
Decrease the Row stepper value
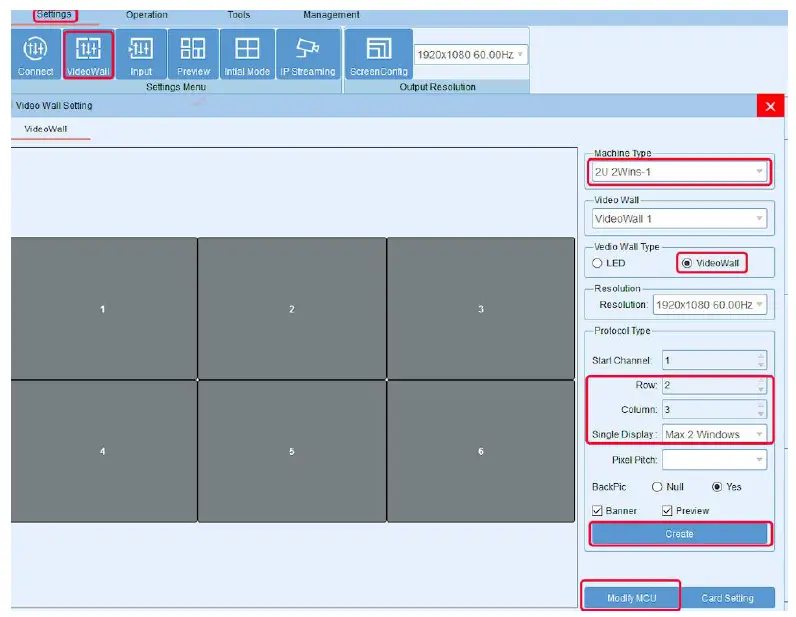coord(761,389)
